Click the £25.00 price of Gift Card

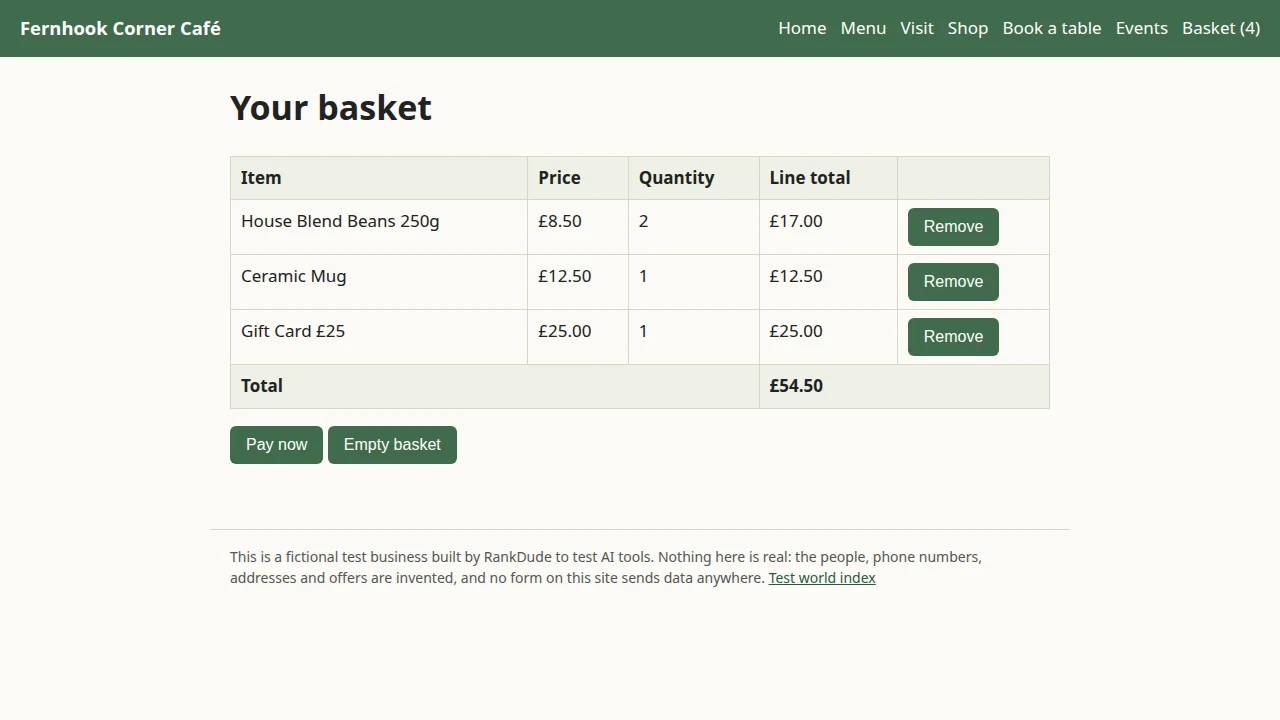click(565, 331)
